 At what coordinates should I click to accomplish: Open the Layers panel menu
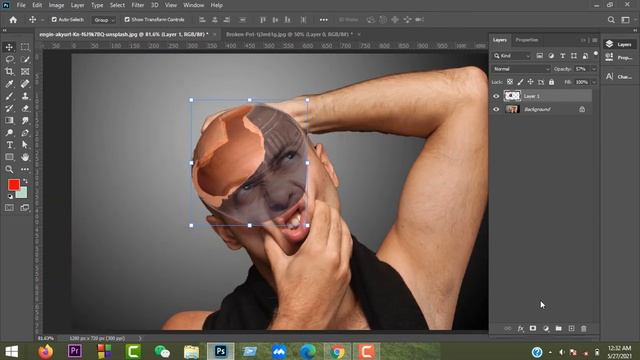[x=595, y=40]
